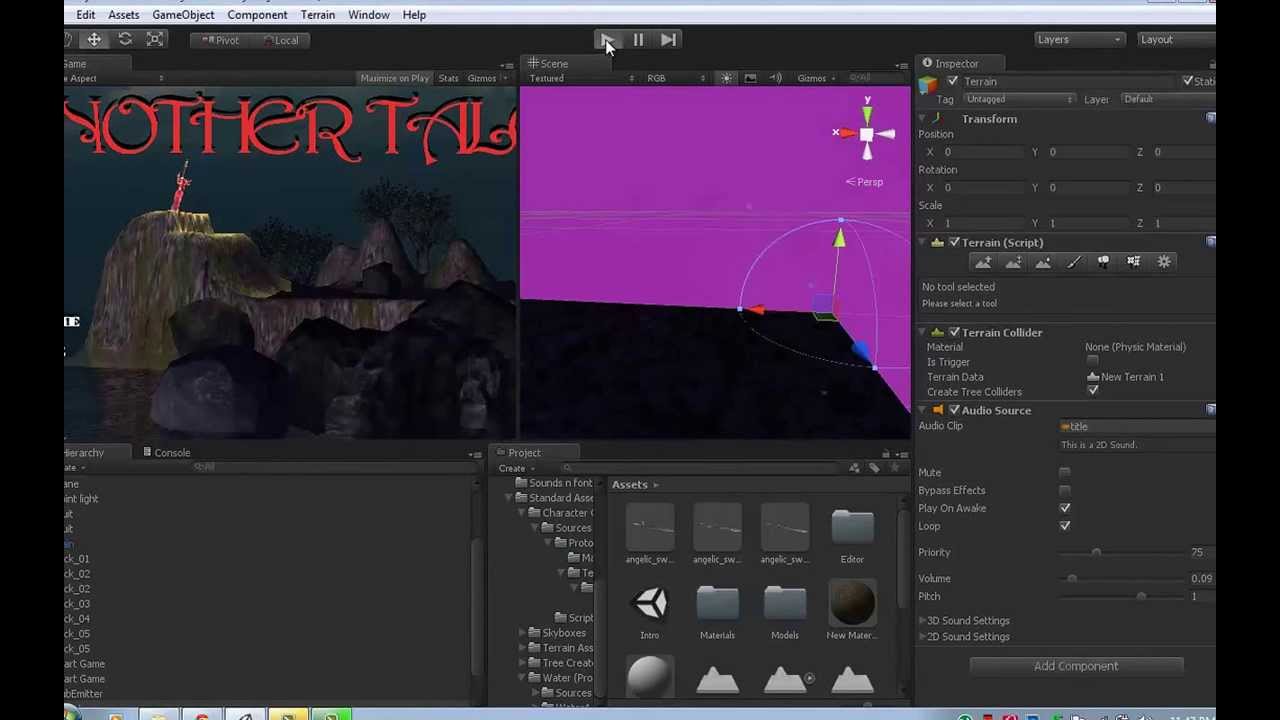Open the Layout dropdown in toolbar
1280x720 pixels.
[x=1176, y=40]
